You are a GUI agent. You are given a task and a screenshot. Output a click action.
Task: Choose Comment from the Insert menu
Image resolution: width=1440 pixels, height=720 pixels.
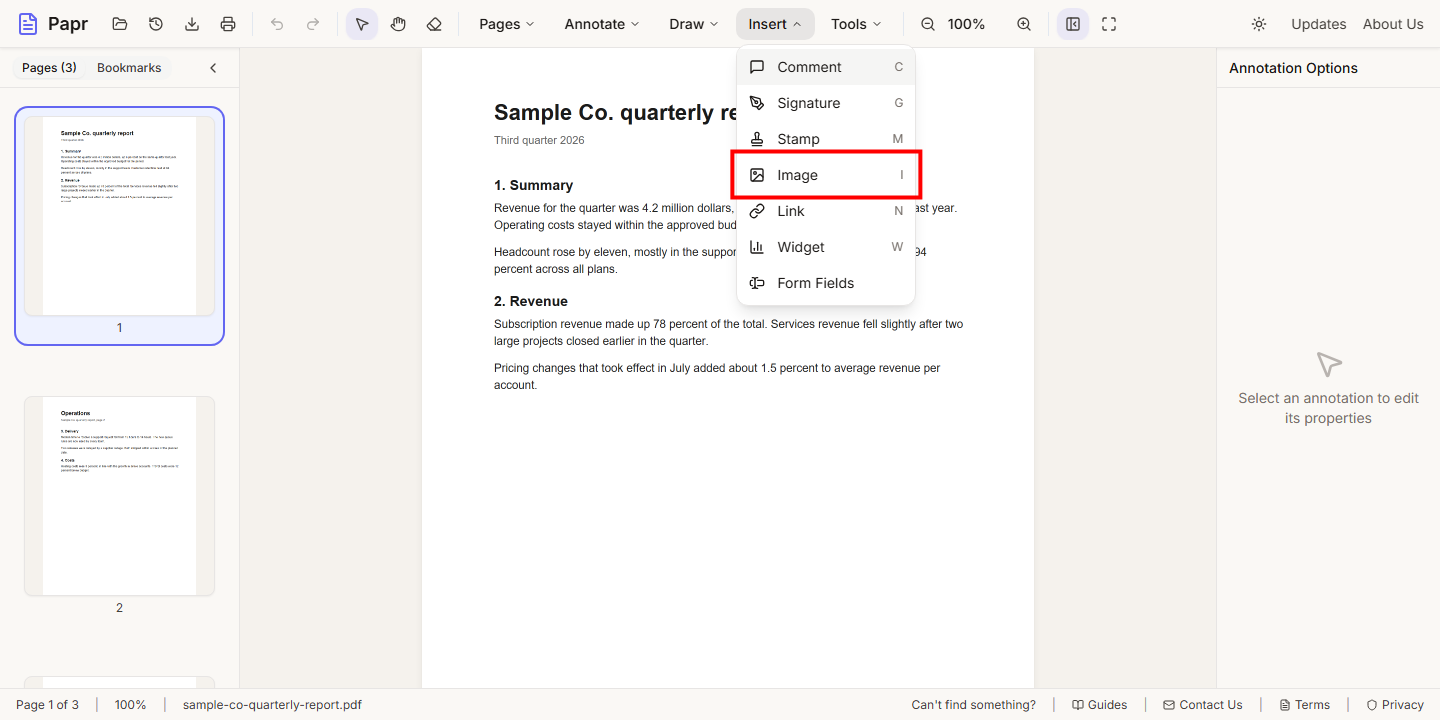click(x=826, y=67)
